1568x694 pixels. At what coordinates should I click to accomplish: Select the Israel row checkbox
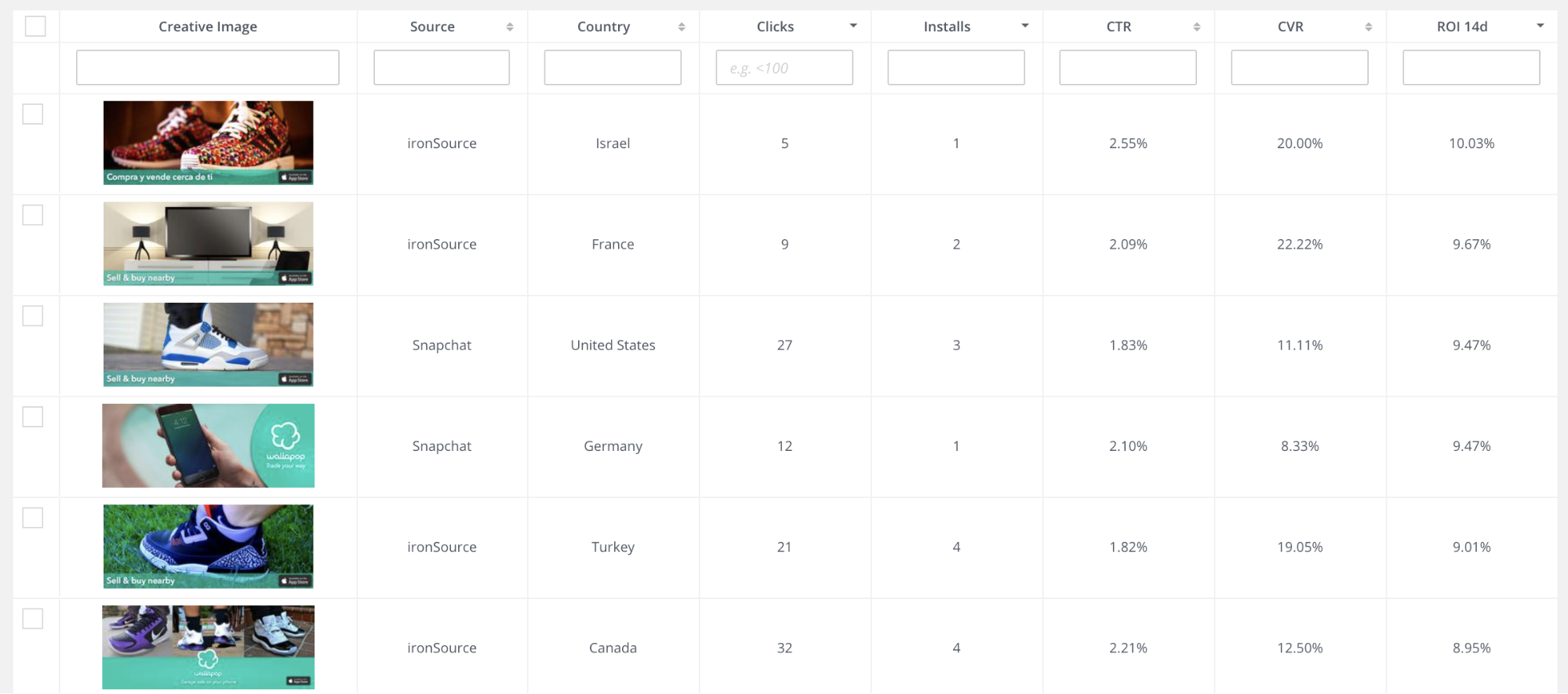pos(33,114)
